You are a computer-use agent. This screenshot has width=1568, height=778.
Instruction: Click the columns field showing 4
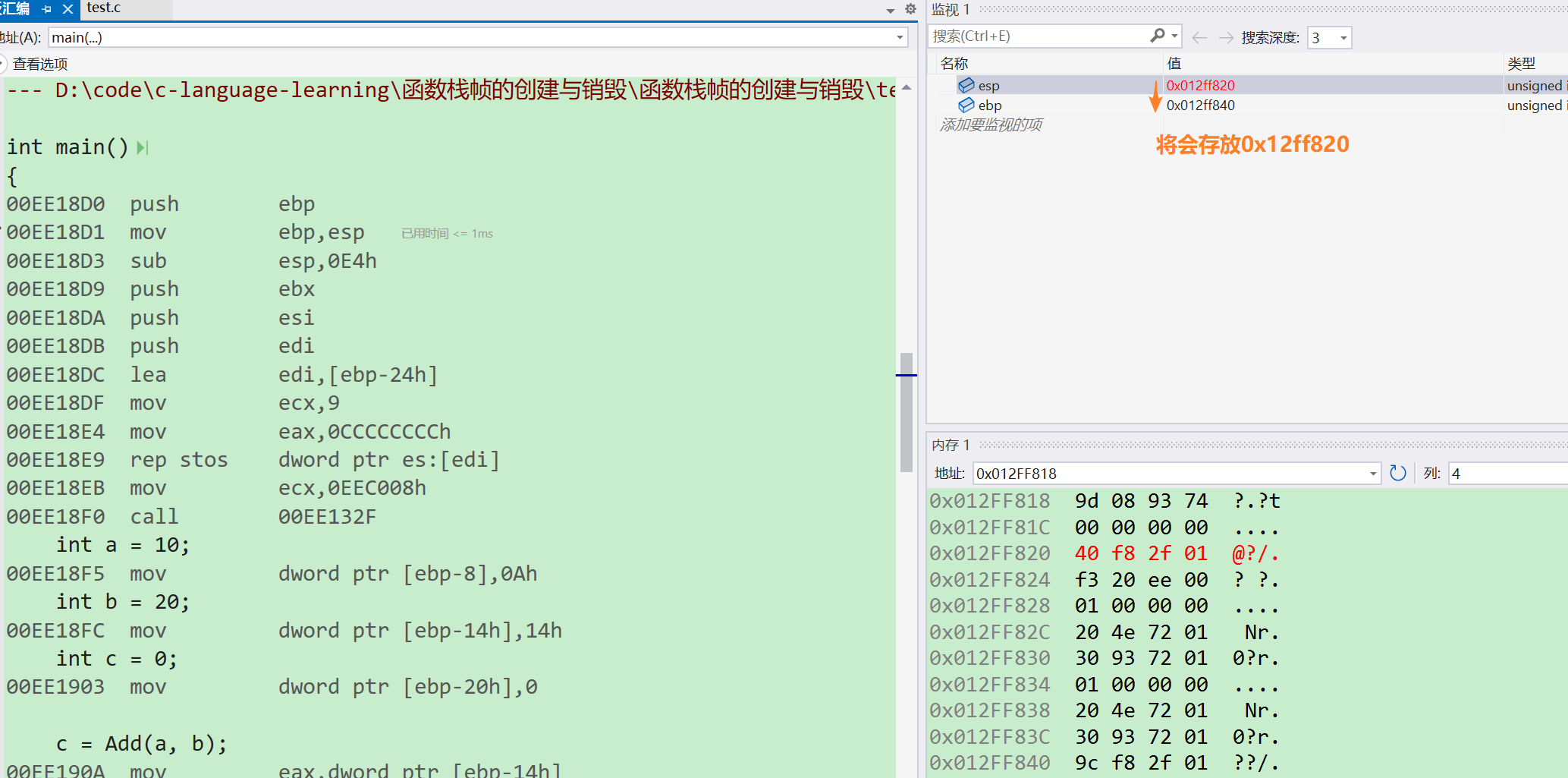click(1507, 474)
